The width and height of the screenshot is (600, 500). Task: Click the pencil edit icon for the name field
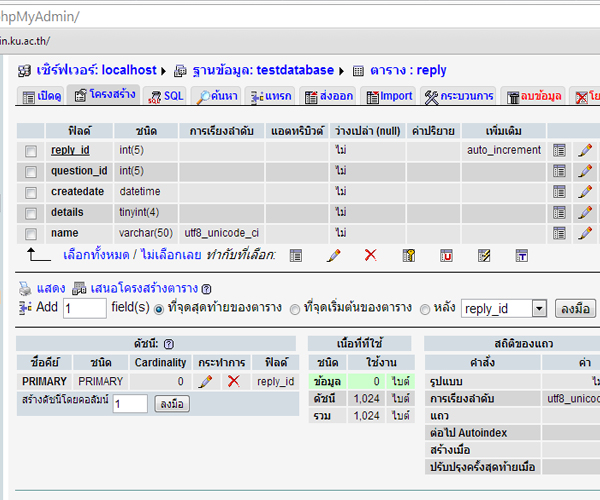point(585,233)
